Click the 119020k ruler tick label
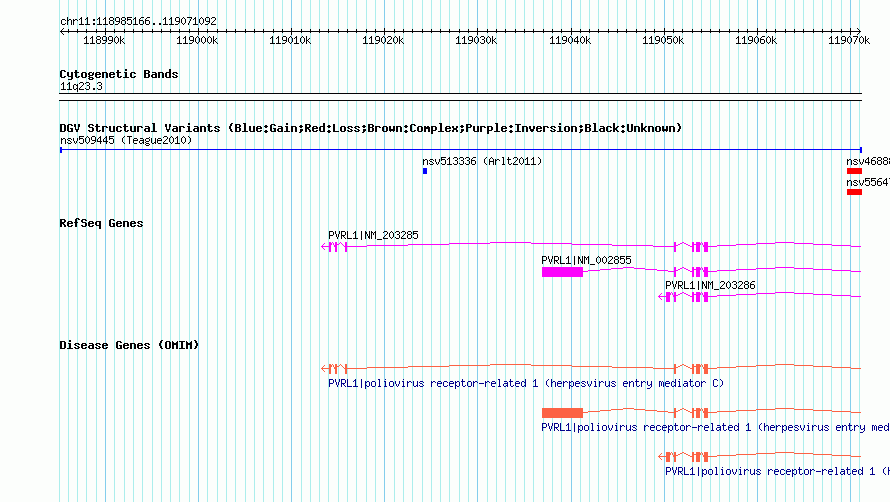This screenshot has height=502, width=890. point(383,40)
